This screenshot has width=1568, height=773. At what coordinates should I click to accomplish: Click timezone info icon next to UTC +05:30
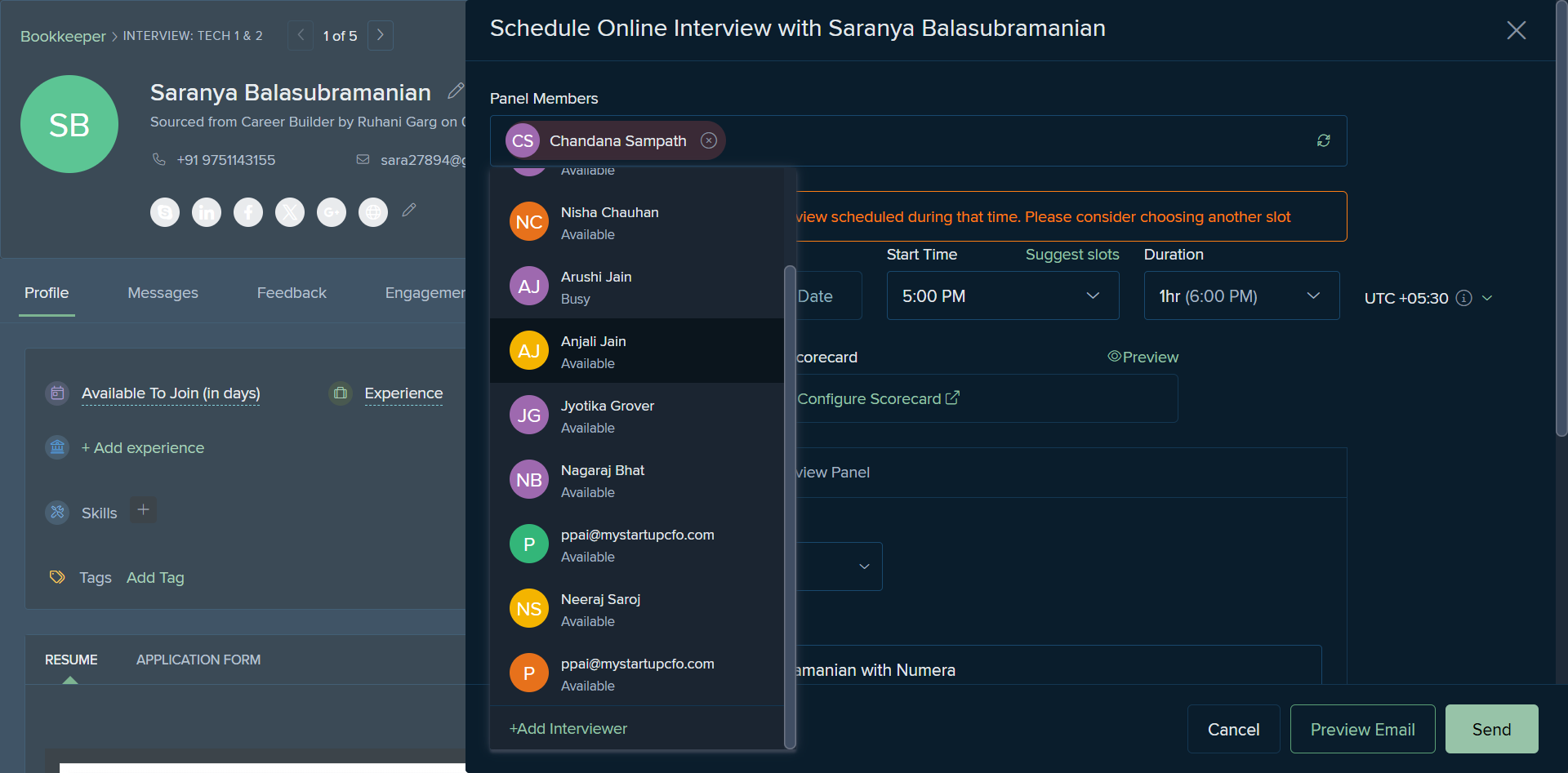click(1464, 298)
